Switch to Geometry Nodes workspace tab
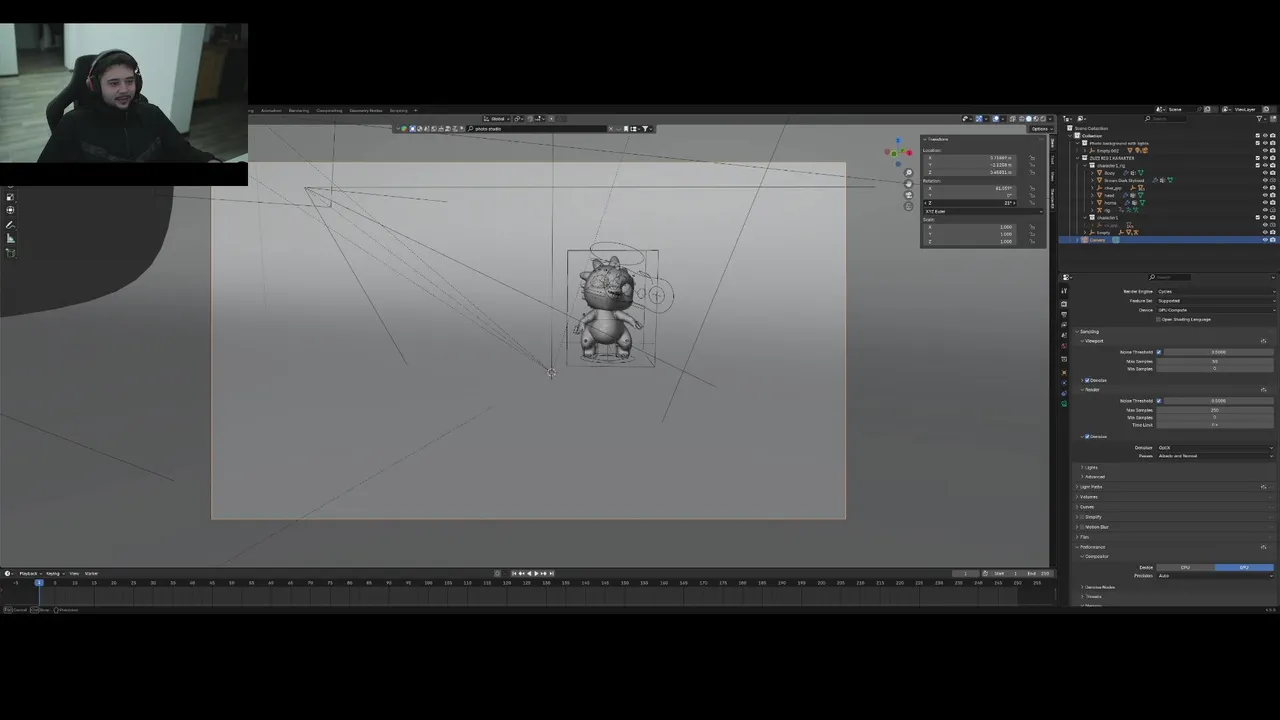 (366, 110)
